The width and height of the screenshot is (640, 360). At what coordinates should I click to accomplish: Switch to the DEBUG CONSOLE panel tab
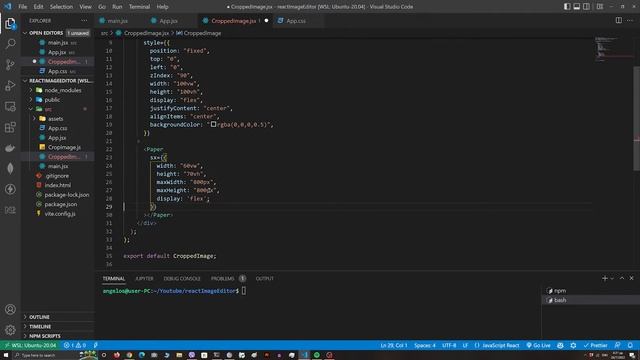[182, 278]
